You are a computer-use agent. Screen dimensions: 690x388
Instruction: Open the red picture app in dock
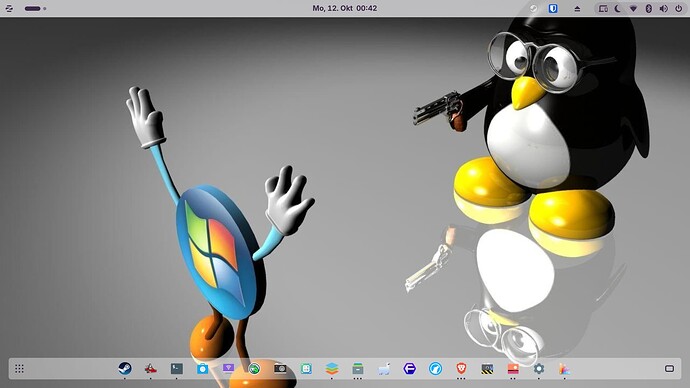coord(513,368)
